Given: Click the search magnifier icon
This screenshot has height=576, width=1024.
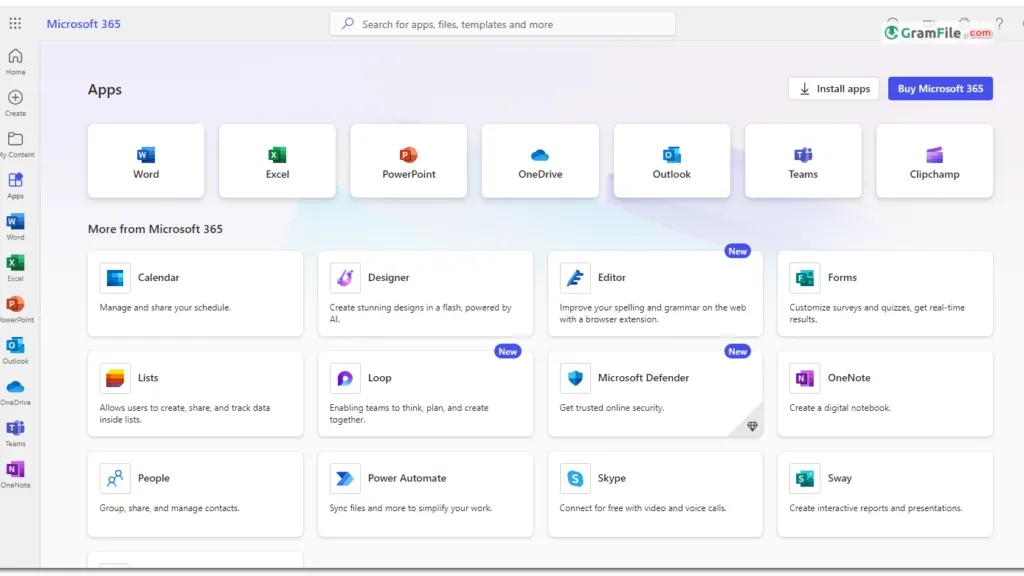Looking at the screenshot, I should [x=347, y=24].
